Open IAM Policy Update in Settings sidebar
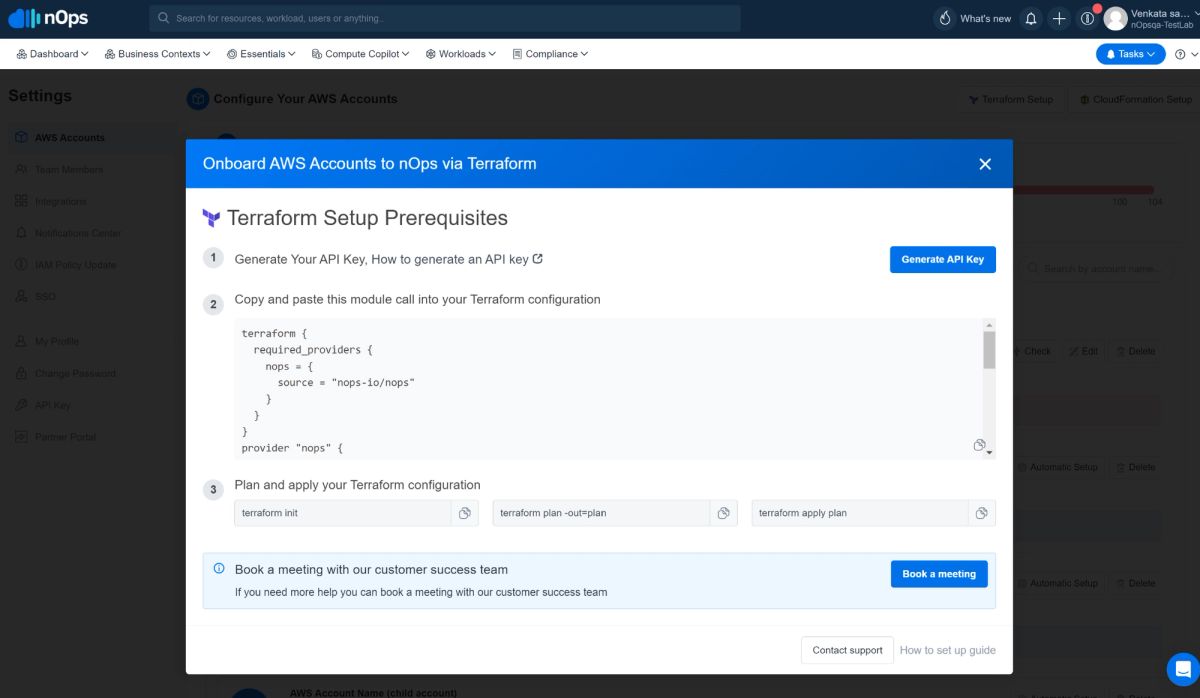This screenshot has width=1200, height=698. 75,265
